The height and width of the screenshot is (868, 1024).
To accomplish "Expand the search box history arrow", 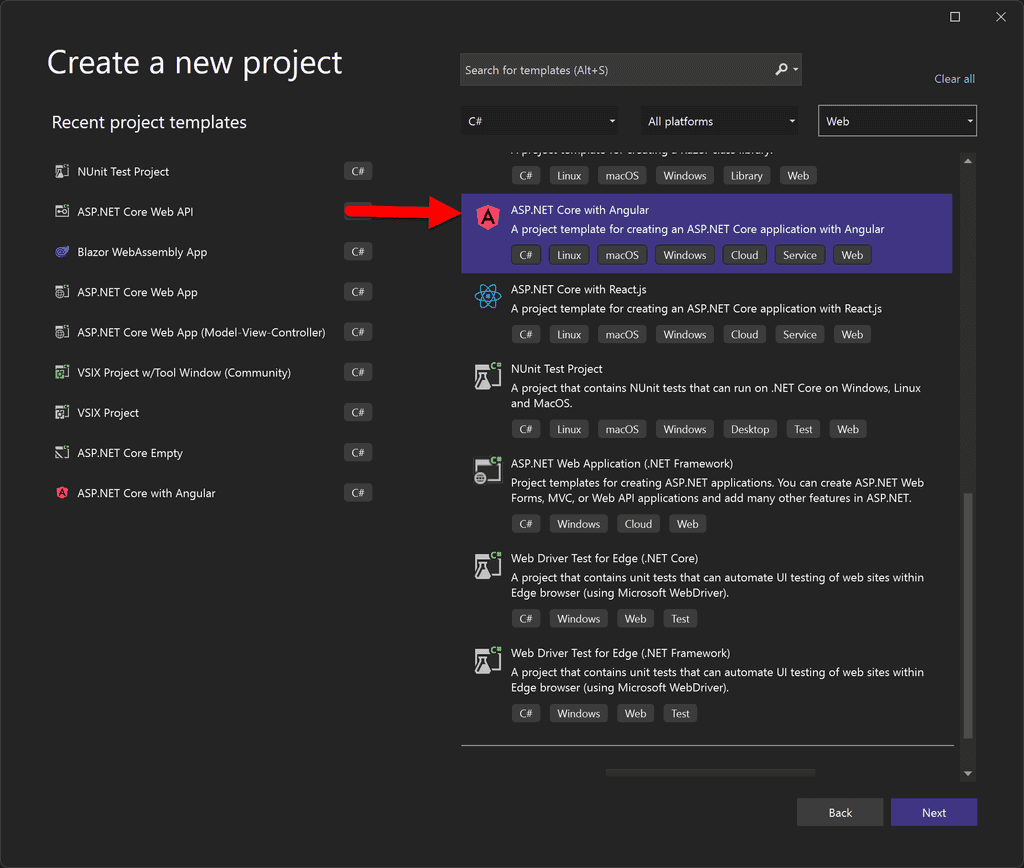I will 794,69.
